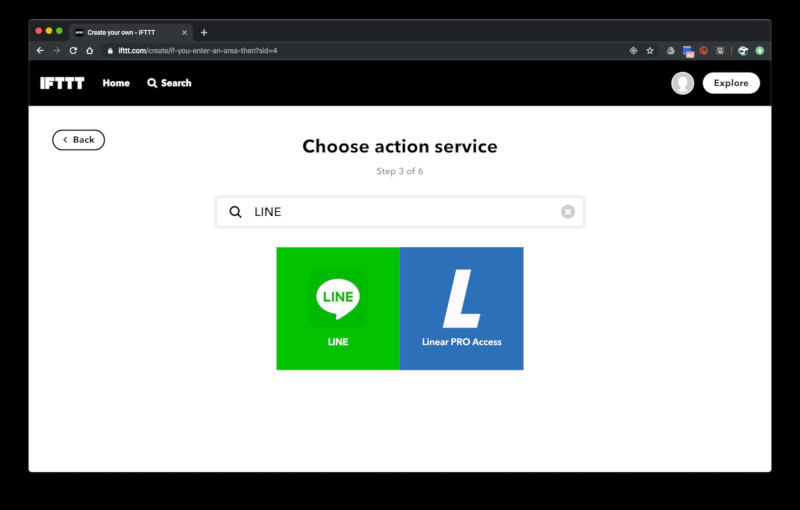Go back using the Back button
The image size is (800, 510).
point(79,140)
